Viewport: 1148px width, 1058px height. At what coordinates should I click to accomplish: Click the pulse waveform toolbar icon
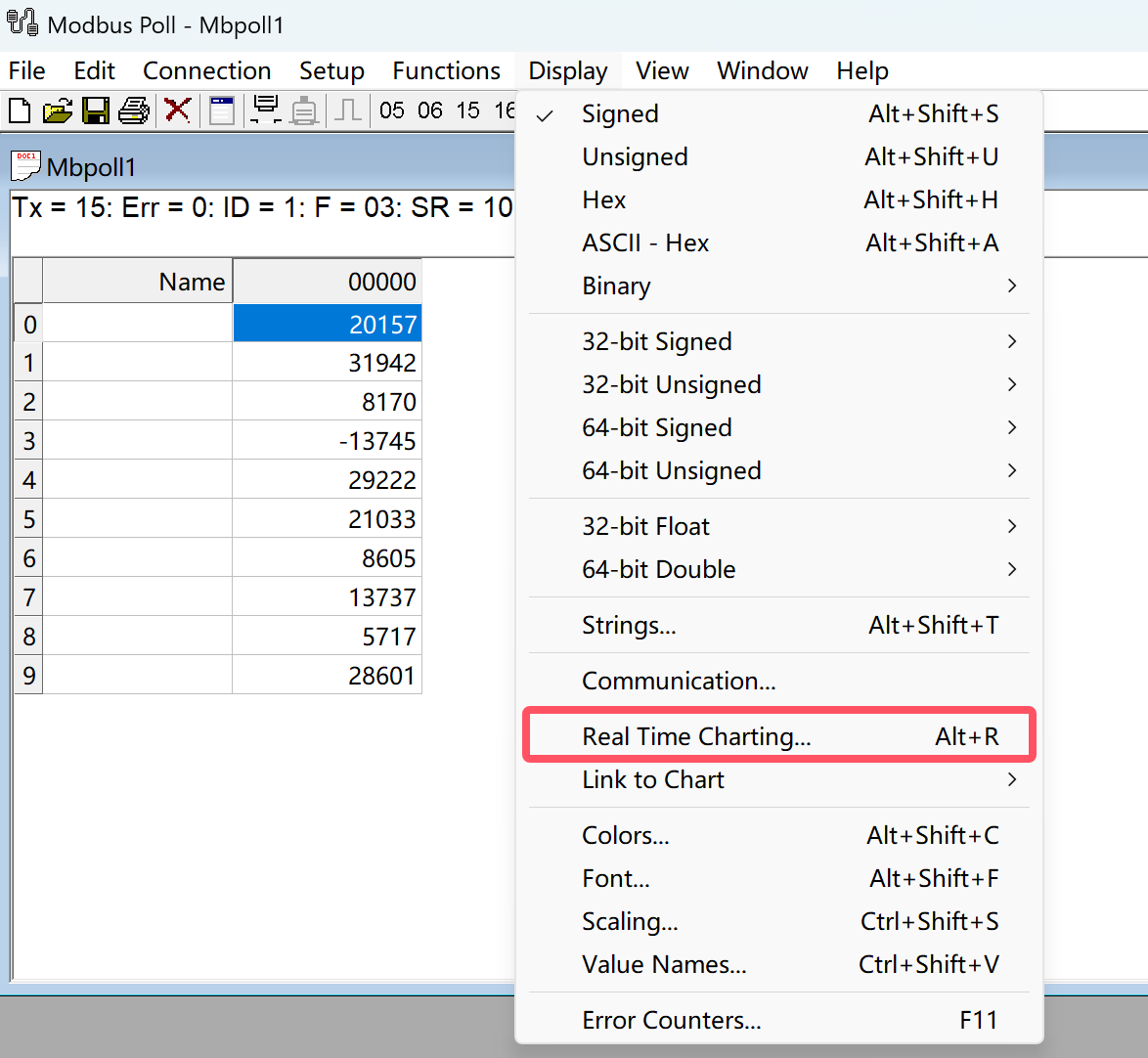pos(348,110)
